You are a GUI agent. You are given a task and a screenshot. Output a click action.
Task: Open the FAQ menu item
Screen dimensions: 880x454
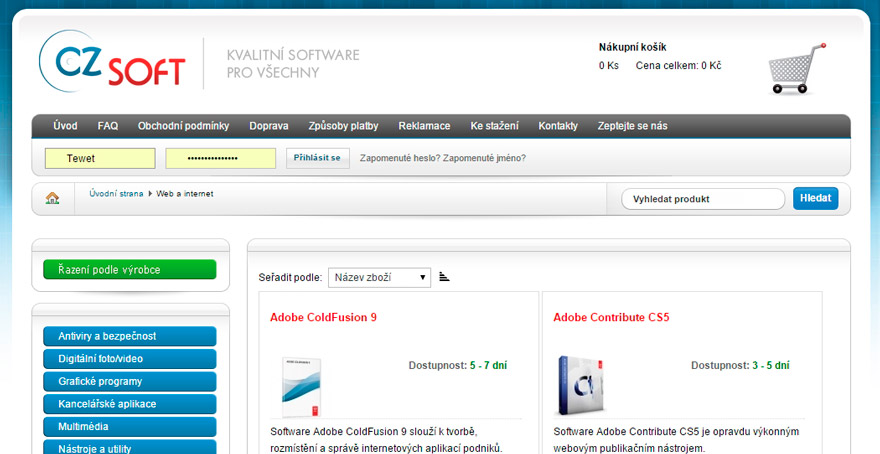click(108, 126)
